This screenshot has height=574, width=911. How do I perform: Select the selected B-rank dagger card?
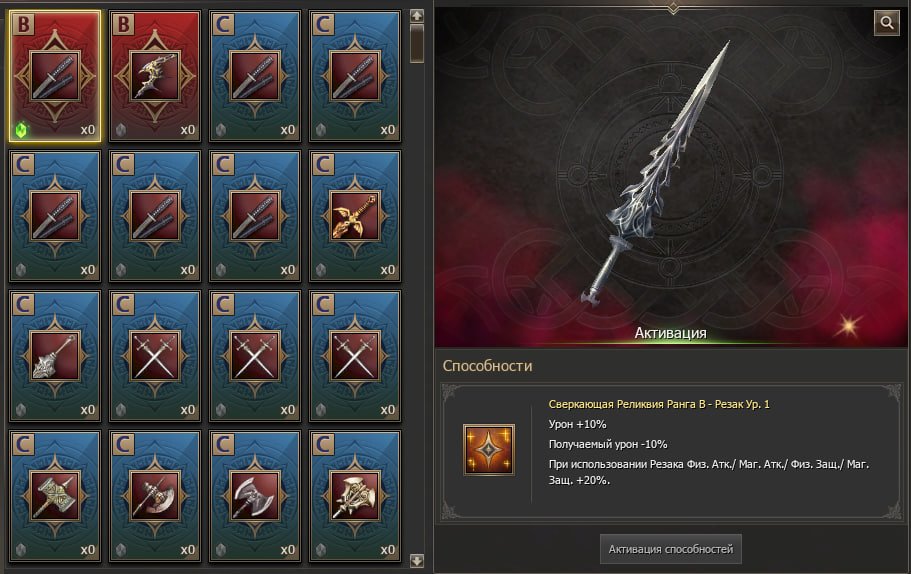(x=55, y=76)
